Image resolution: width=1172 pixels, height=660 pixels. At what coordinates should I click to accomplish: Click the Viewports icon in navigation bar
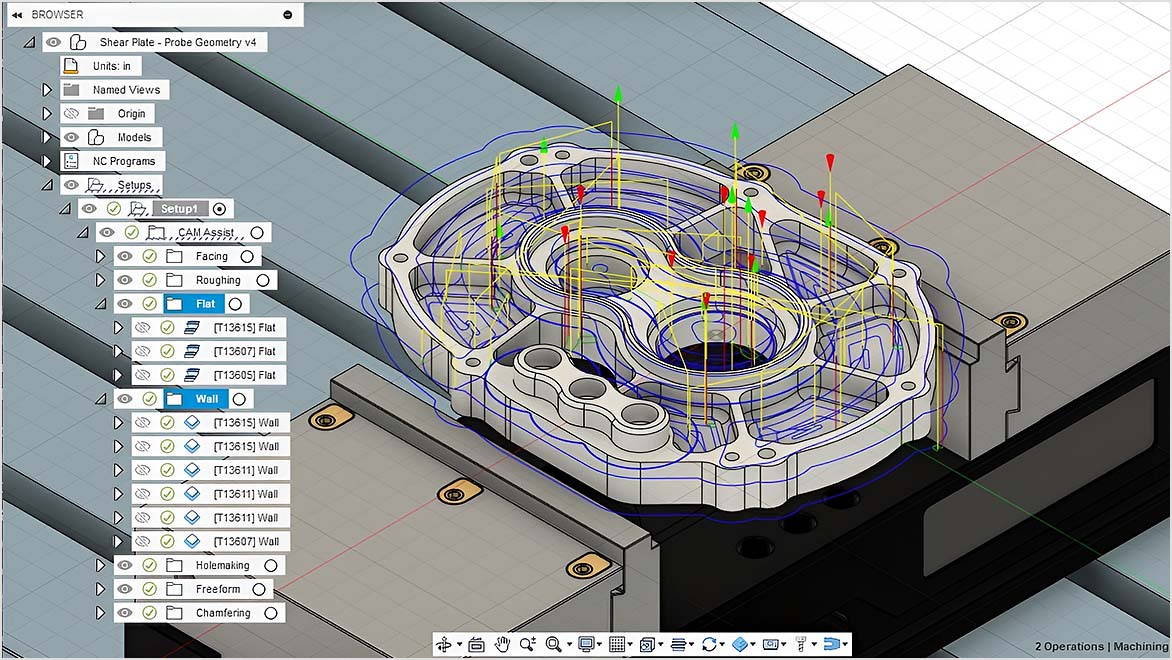click(648, 644)
